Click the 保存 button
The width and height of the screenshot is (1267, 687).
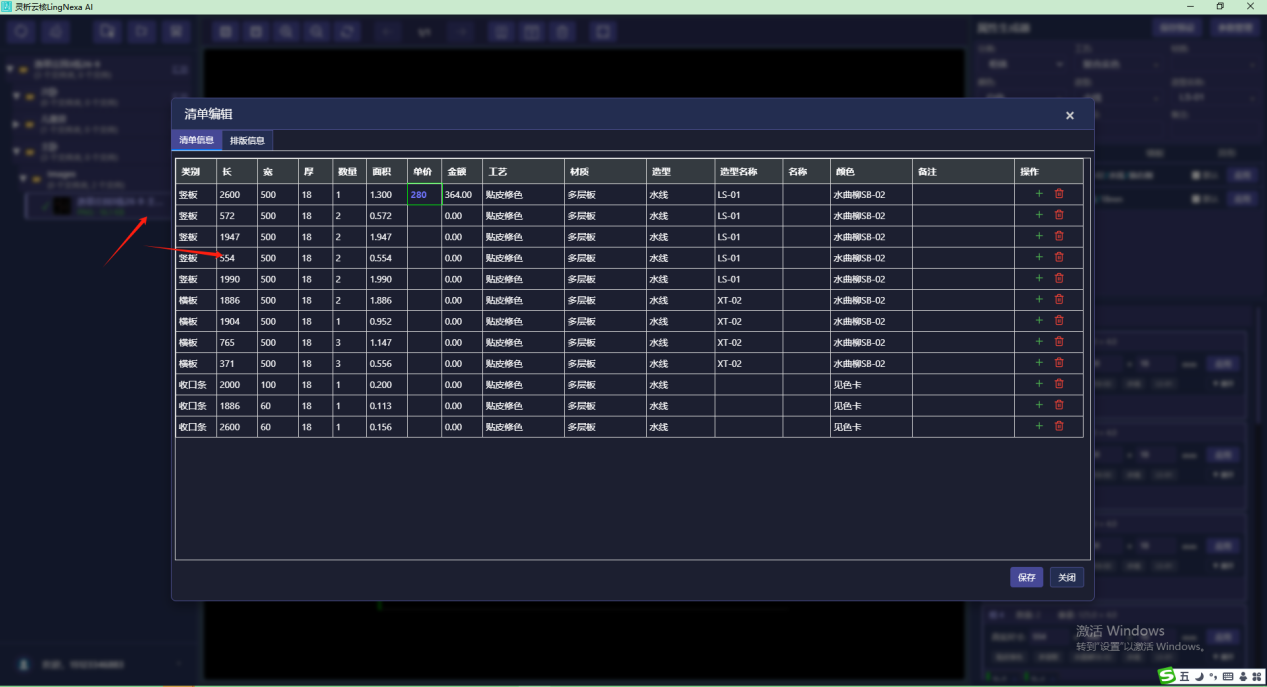(x=1026, y=577)
